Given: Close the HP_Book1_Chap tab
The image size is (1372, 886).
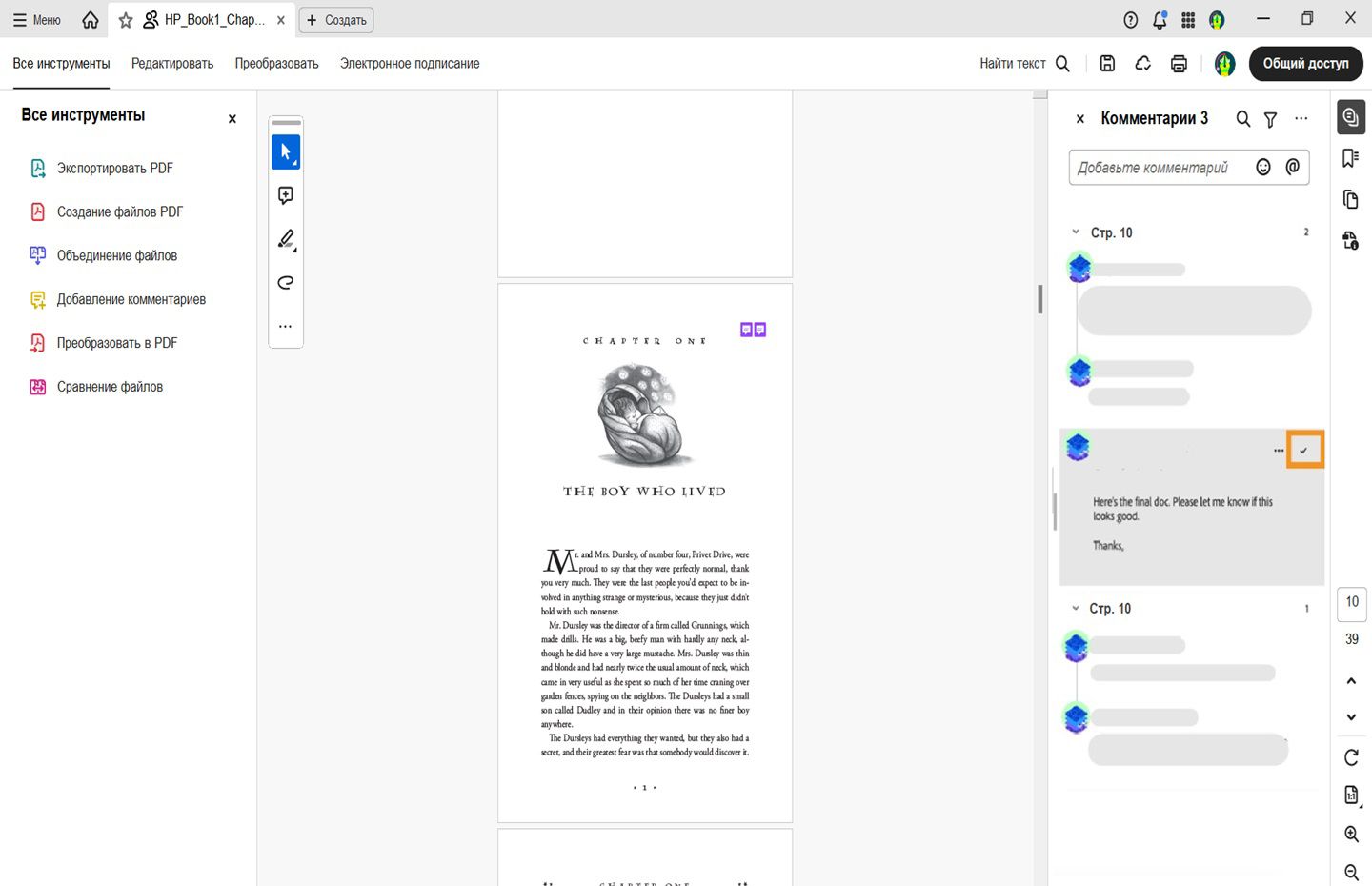Looking at the screenshot, I should coord(281,20).
